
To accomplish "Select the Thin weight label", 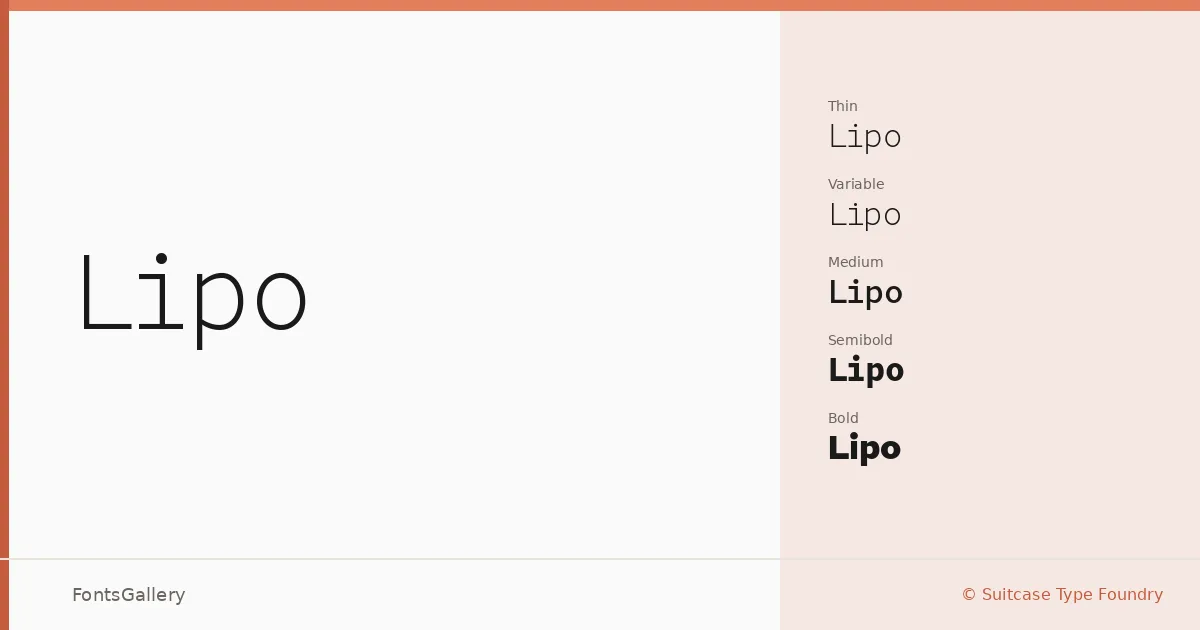I will point(843,106).
